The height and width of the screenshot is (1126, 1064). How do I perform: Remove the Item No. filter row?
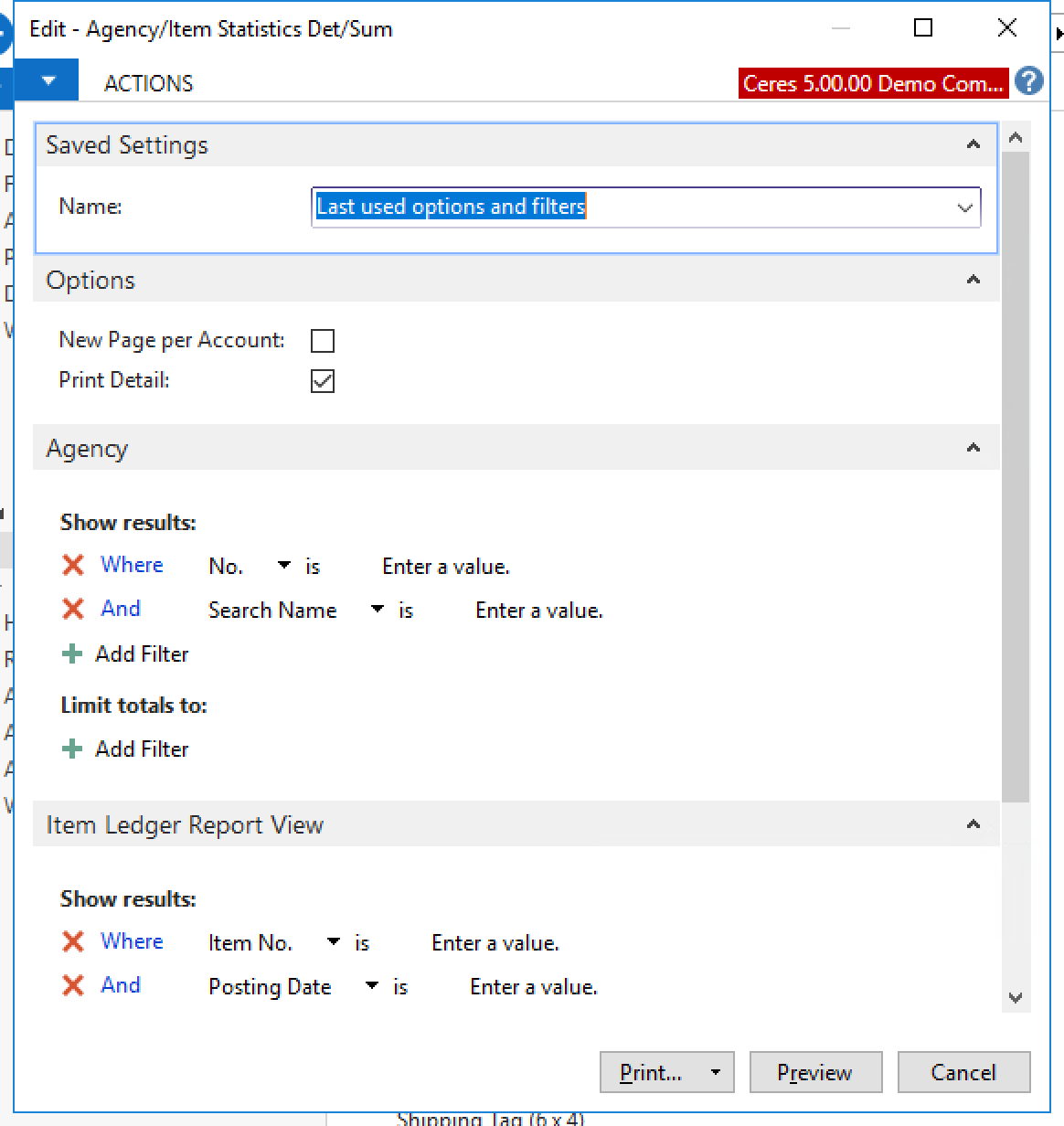pos(73,942)
